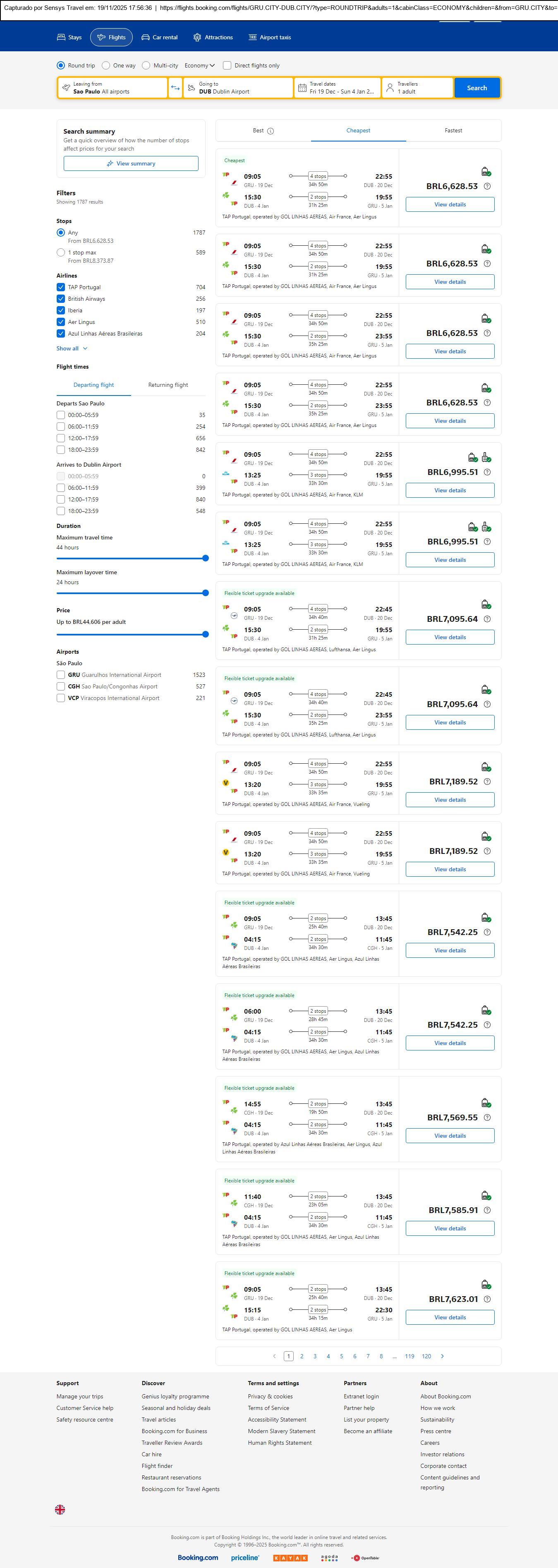Switch to the Fastest sorting tab

(x=453, y=131)
